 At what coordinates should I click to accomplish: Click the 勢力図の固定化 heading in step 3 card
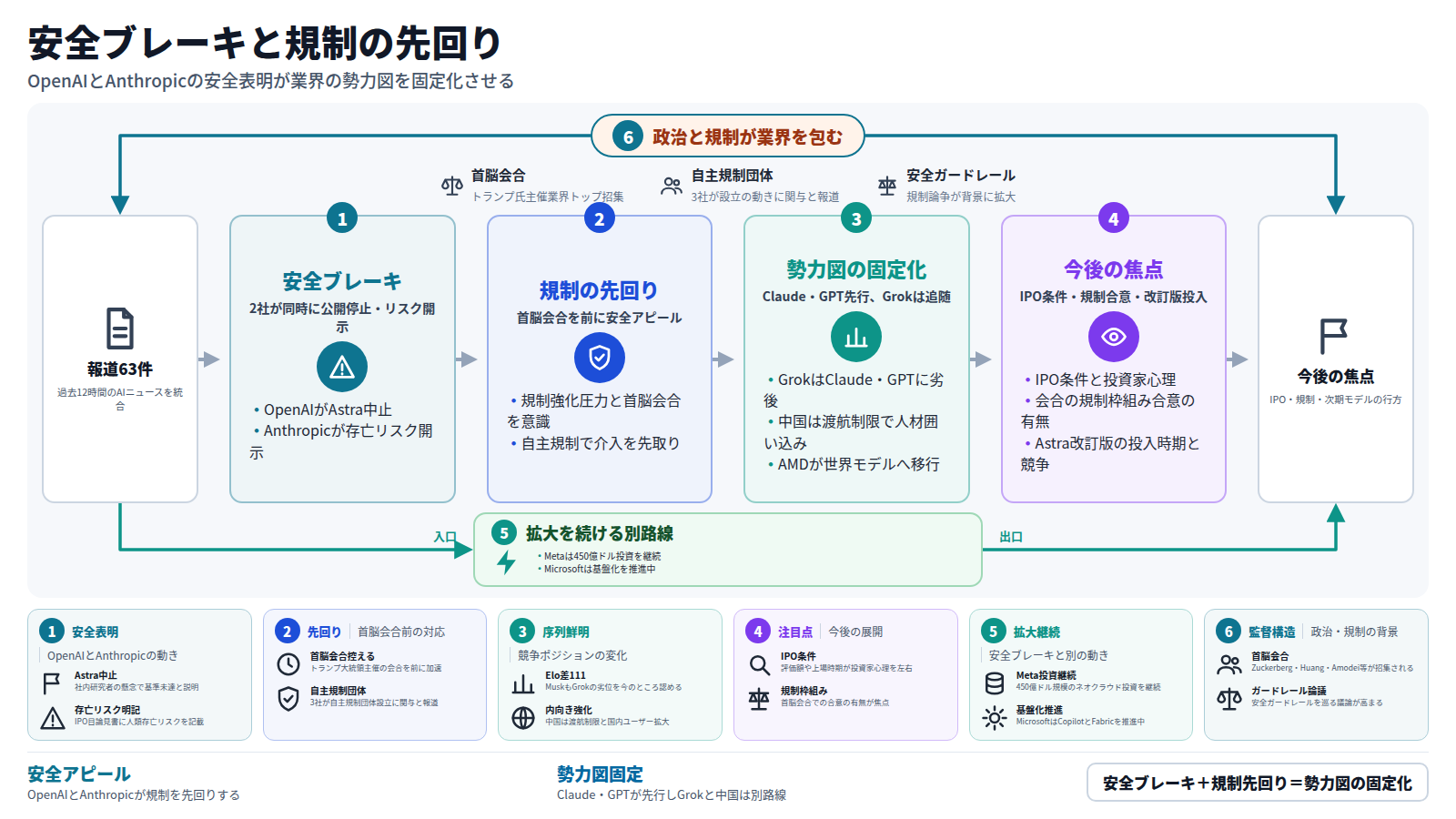(856, 269)
